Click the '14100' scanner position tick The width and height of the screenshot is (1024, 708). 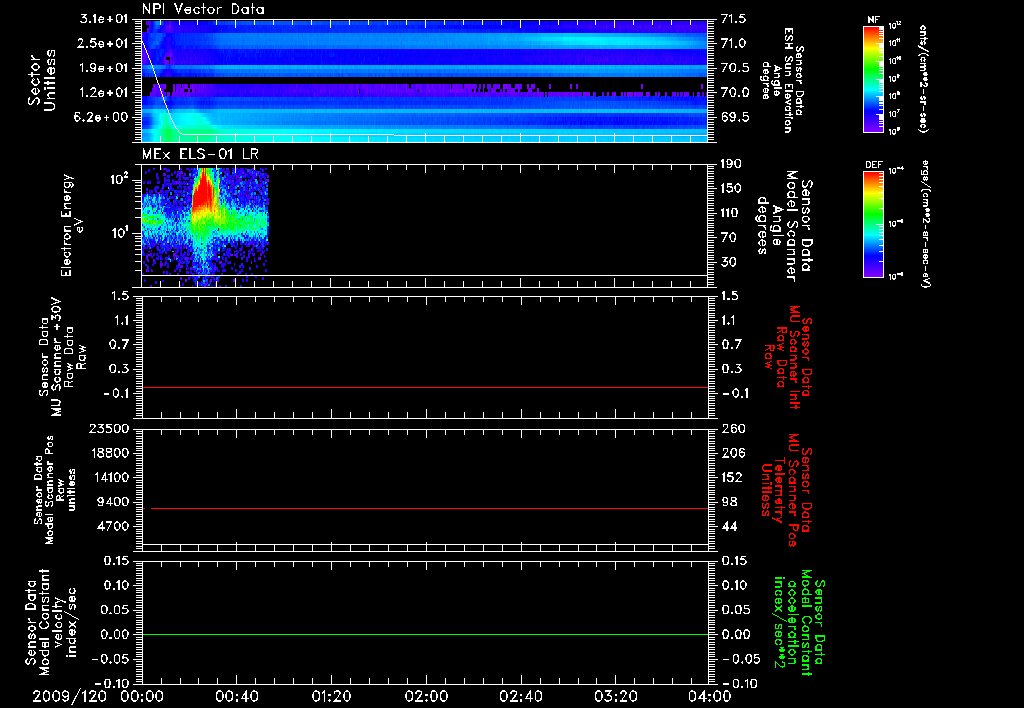109,477
